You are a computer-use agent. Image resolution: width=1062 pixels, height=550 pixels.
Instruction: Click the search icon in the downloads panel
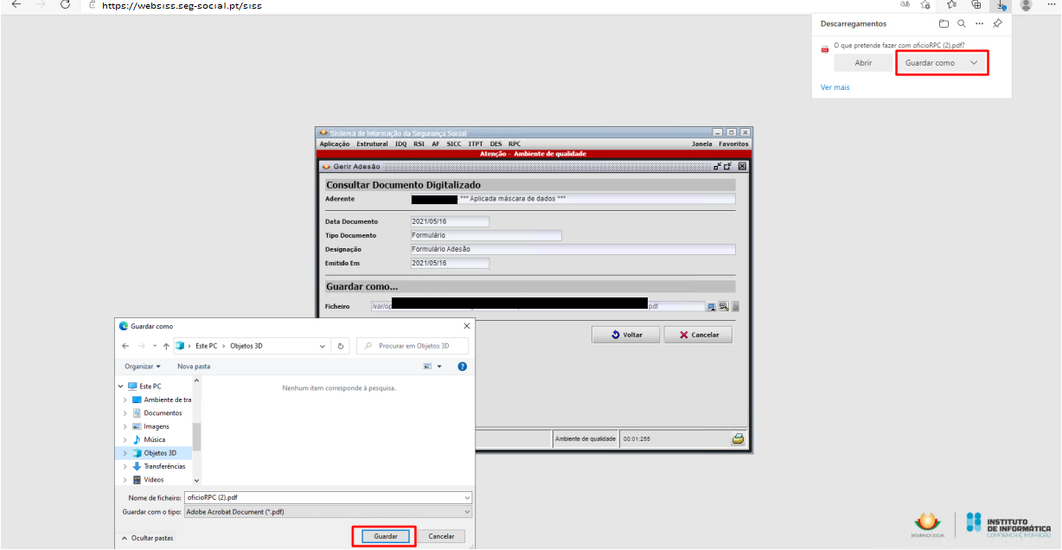pyautogui.click(x=961, y=23)
